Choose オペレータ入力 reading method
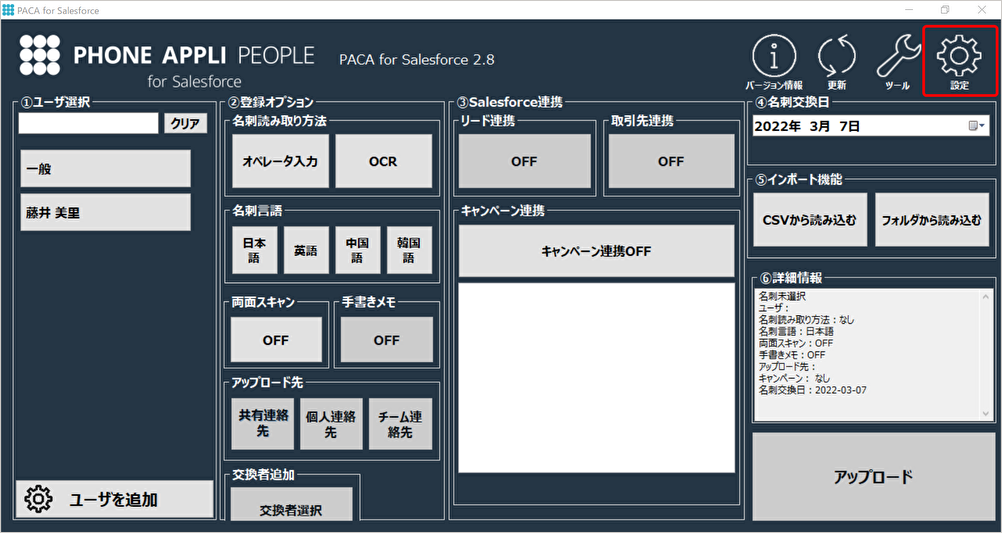 (280, 161)
